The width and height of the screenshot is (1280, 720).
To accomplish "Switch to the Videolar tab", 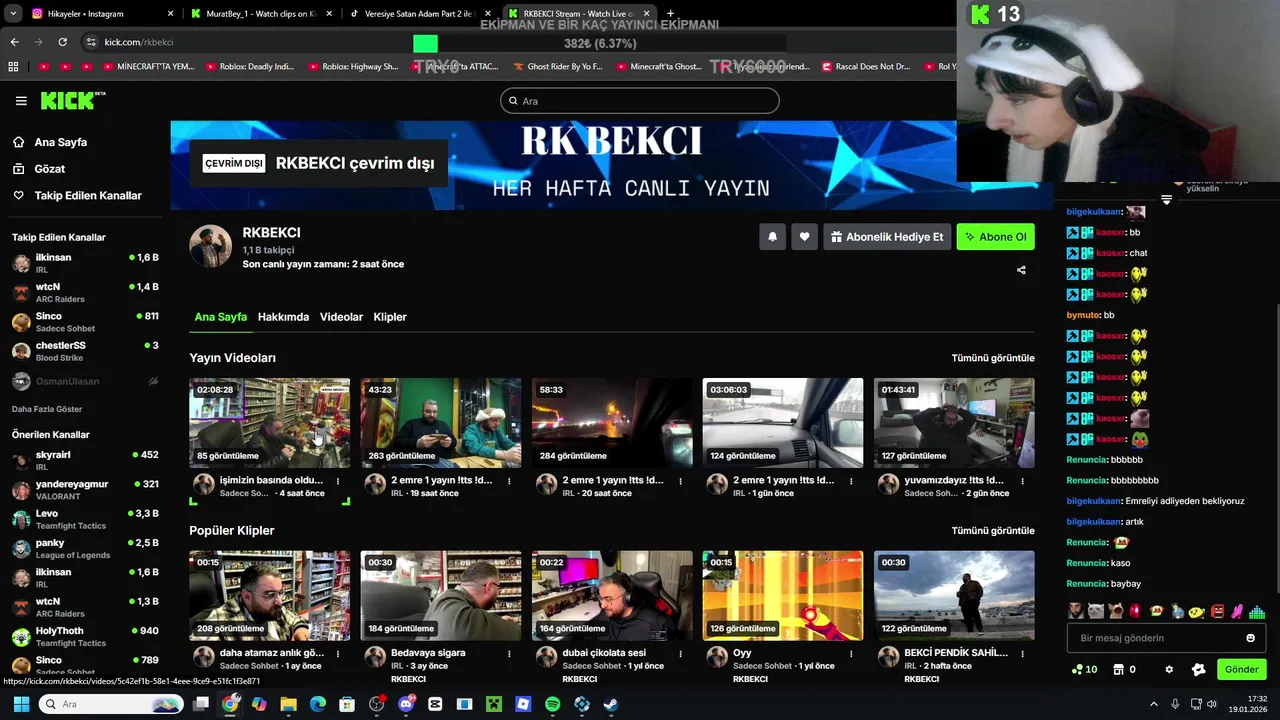I will 341,317.
